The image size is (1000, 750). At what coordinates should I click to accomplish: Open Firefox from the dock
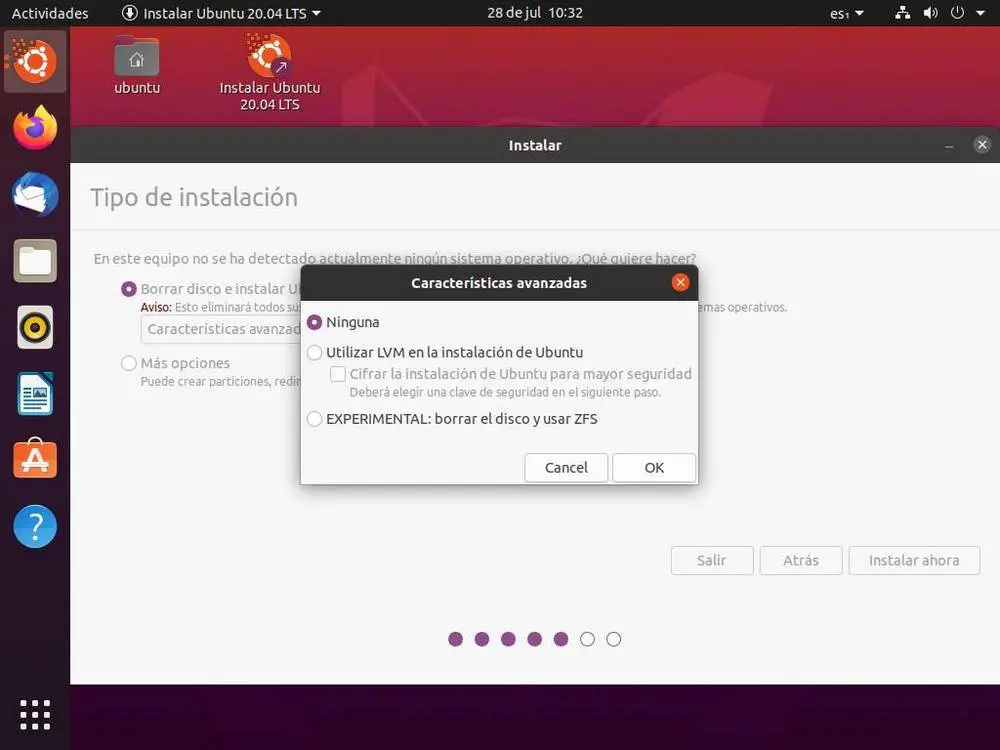coord(35,128)
